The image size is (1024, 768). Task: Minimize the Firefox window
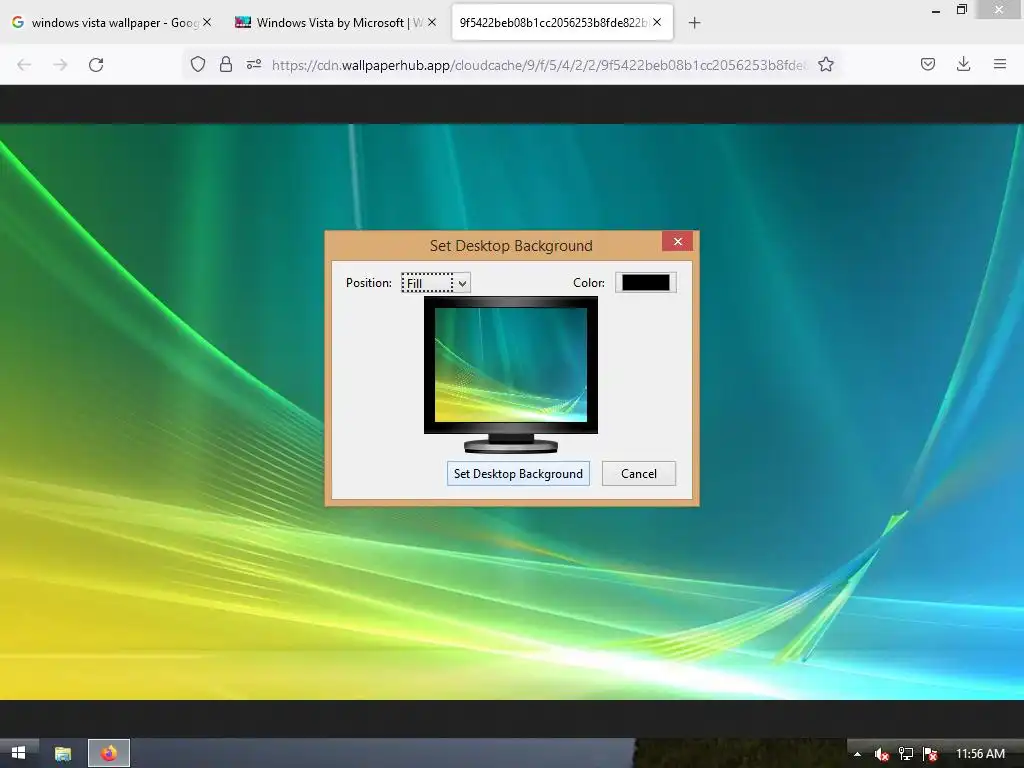pyautogui.click(x=936, y=10)
